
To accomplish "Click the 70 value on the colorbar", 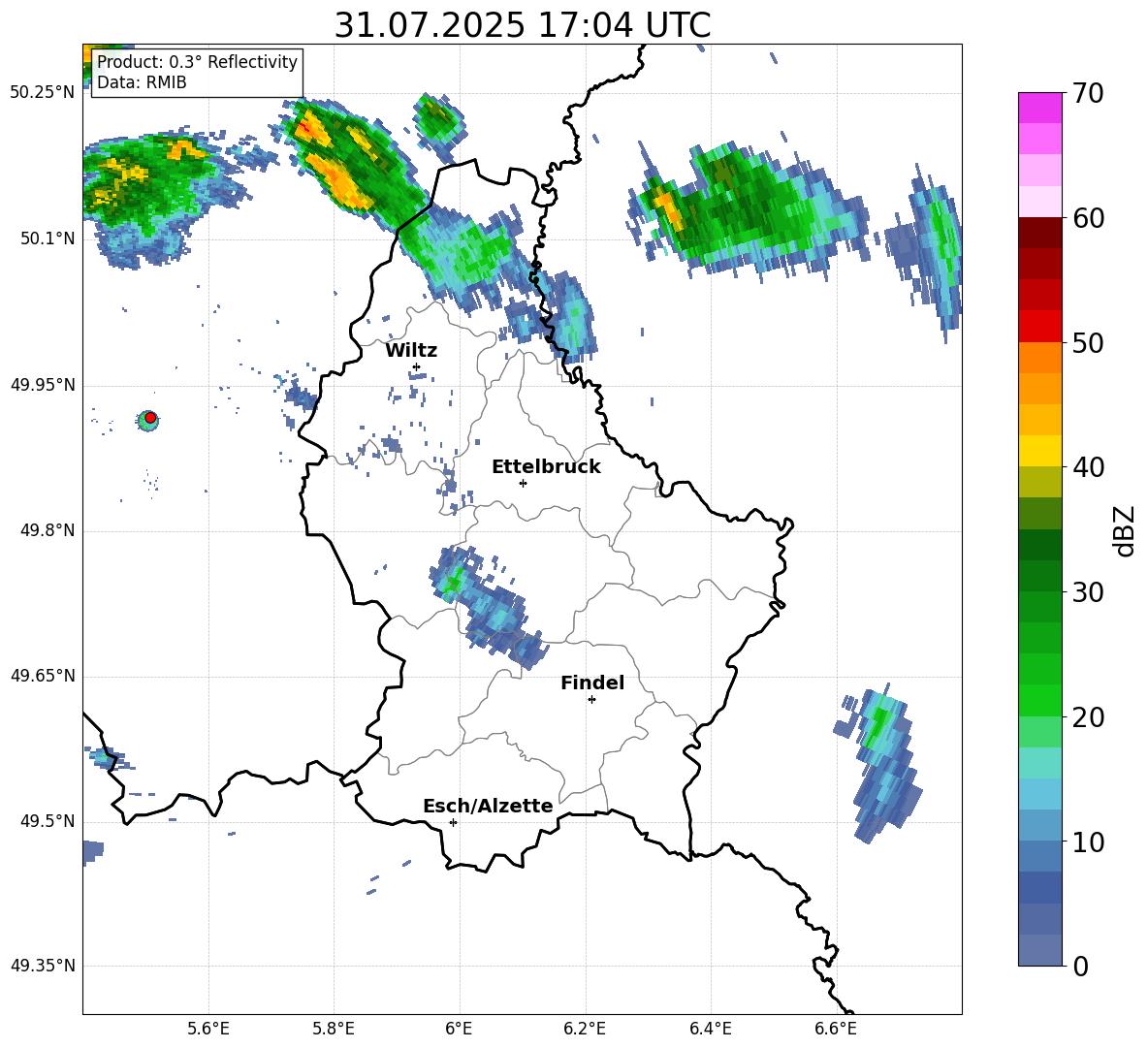I will point(1088,94).
